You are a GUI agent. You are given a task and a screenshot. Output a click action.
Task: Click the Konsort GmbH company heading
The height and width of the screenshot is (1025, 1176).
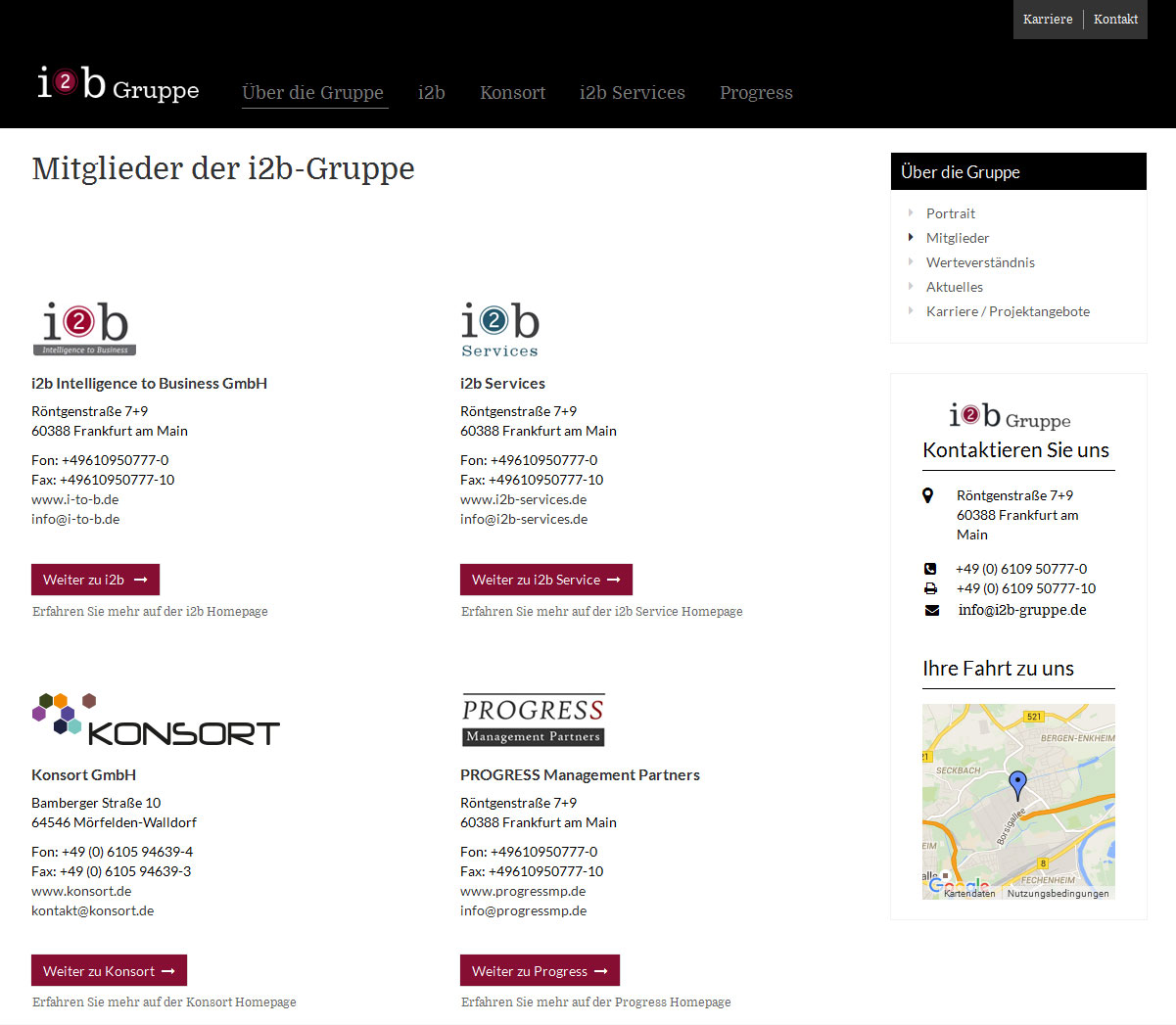83,775
